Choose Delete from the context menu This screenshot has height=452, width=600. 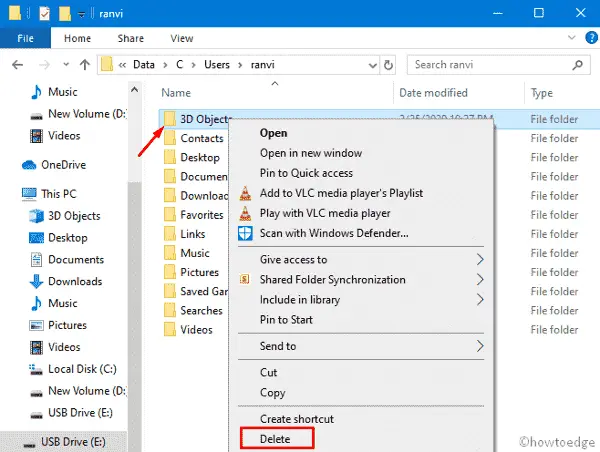click(275, 438)
